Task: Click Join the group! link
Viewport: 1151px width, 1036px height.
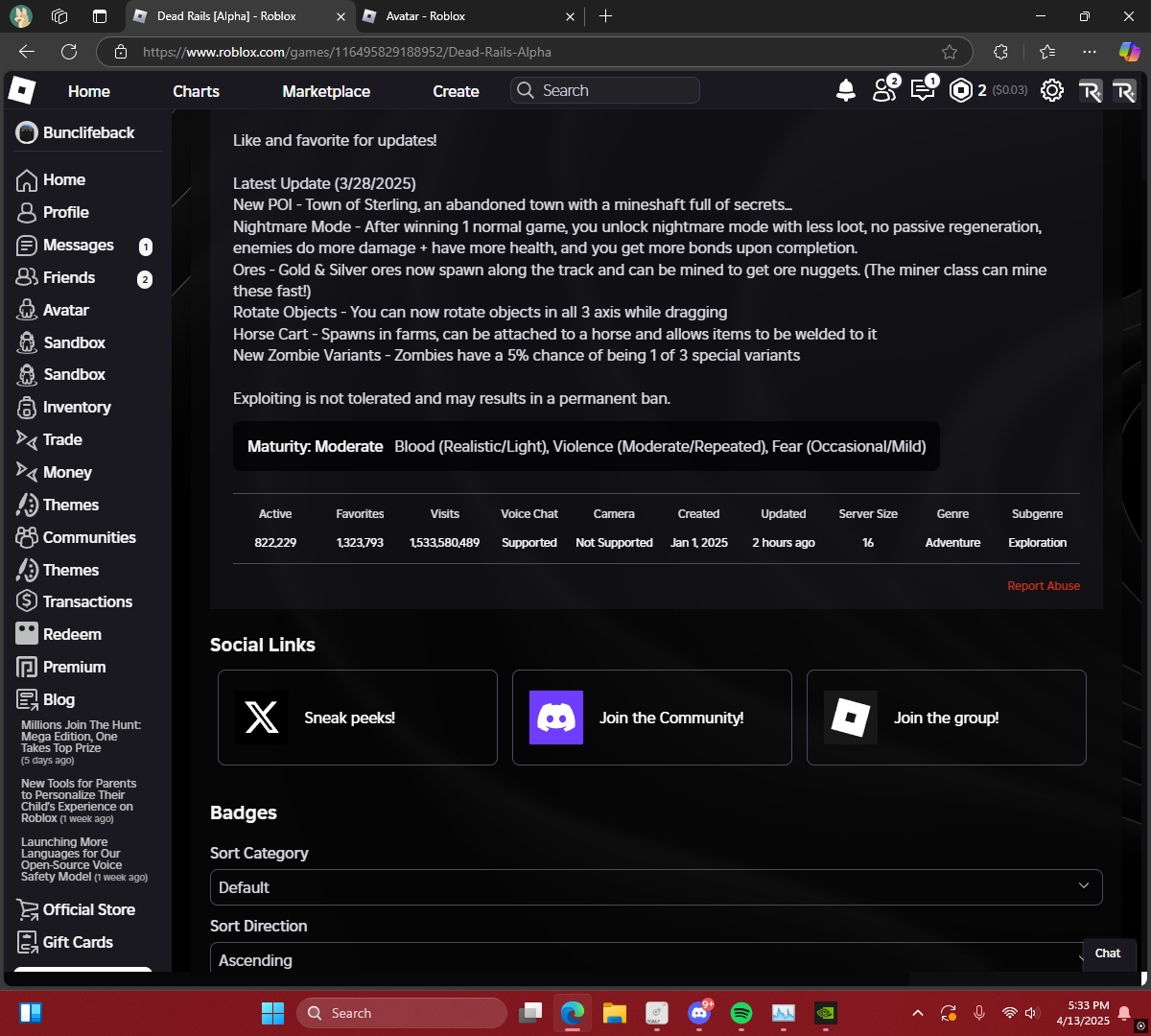Action: (946, 718)
